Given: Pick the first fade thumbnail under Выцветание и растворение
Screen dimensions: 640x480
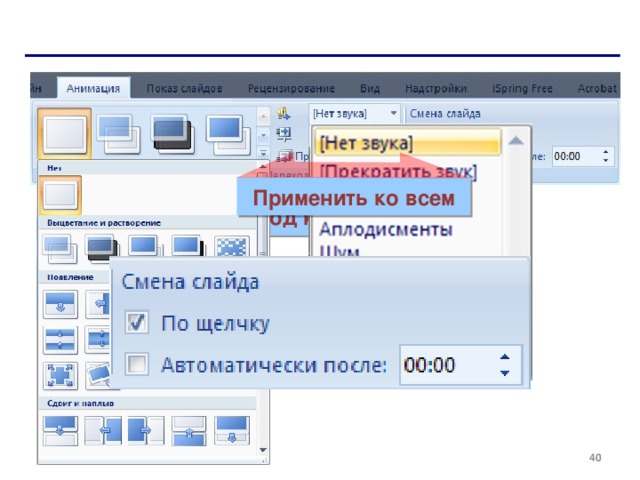Looking at the screenshot, I should pos(60,249).
